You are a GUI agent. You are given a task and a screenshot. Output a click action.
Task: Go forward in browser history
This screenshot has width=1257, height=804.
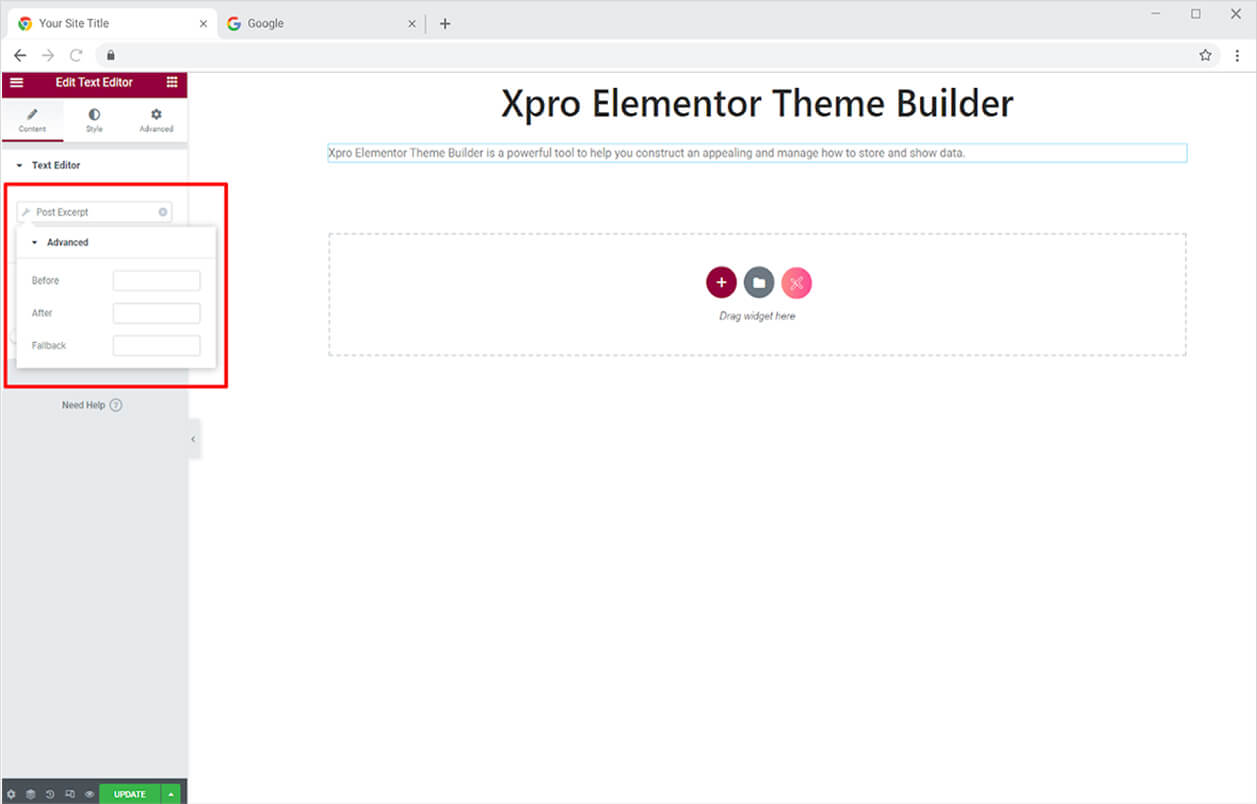tap(48, 55)
